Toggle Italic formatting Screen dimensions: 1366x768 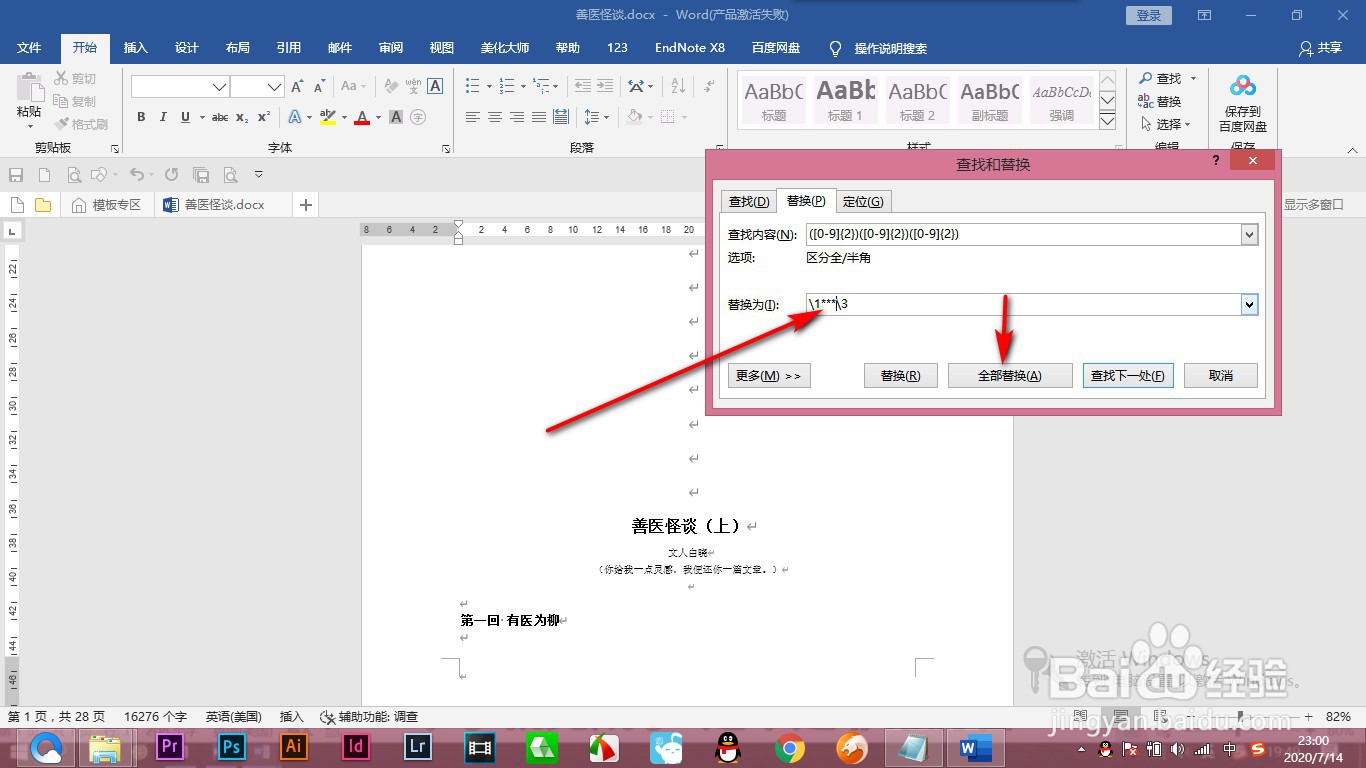pyautogui.click(x=163, y=117)
